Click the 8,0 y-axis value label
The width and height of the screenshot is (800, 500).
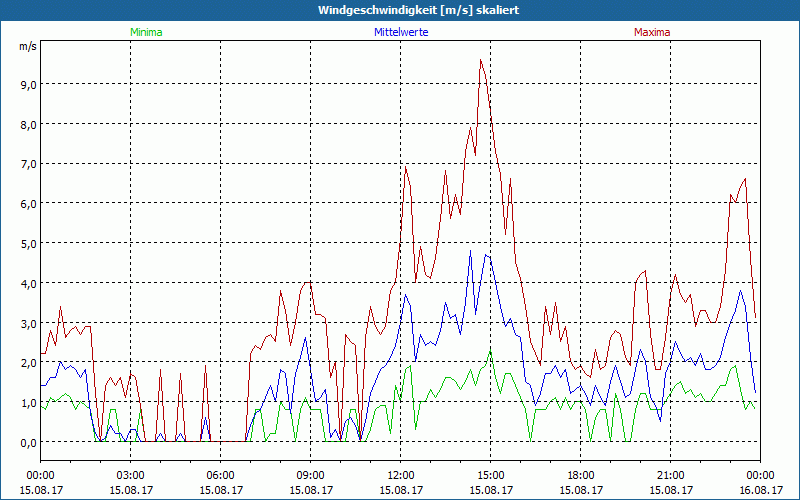27,125
